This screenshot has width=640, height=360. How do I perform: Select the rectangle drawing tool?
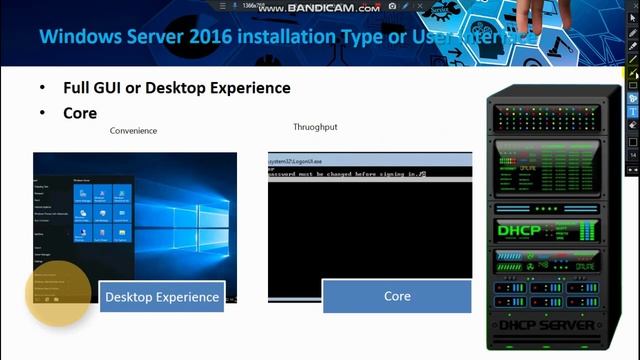pos(633,86)
